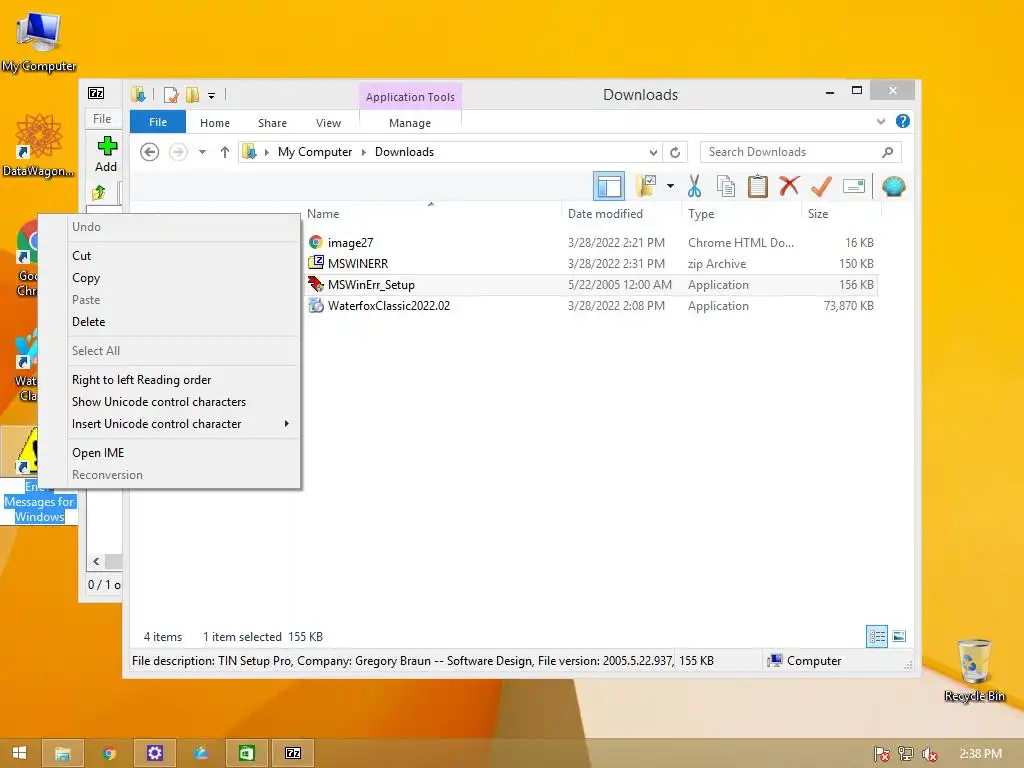Toggle the navigation pane button in toolbar

609,186
